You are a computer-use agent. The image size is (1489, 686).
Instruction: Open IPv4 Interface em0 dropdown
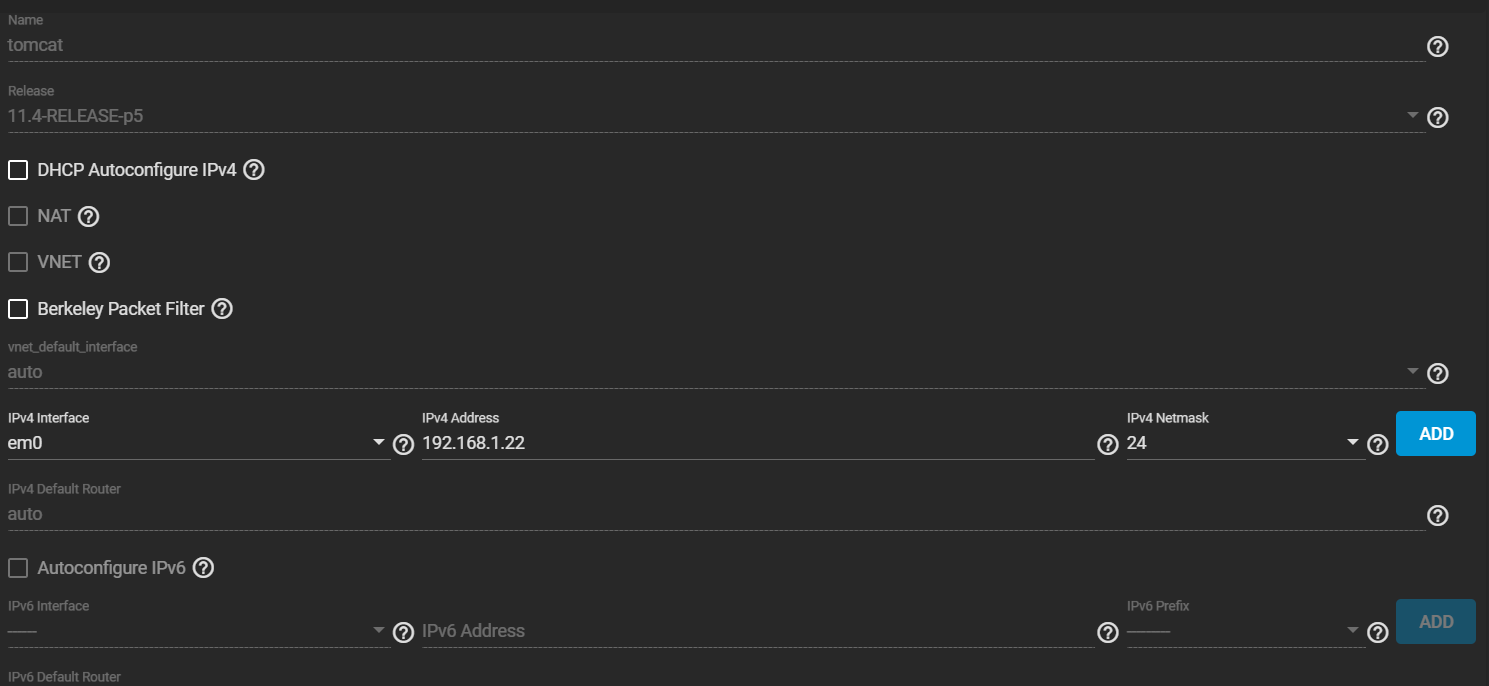pos(197,443)
